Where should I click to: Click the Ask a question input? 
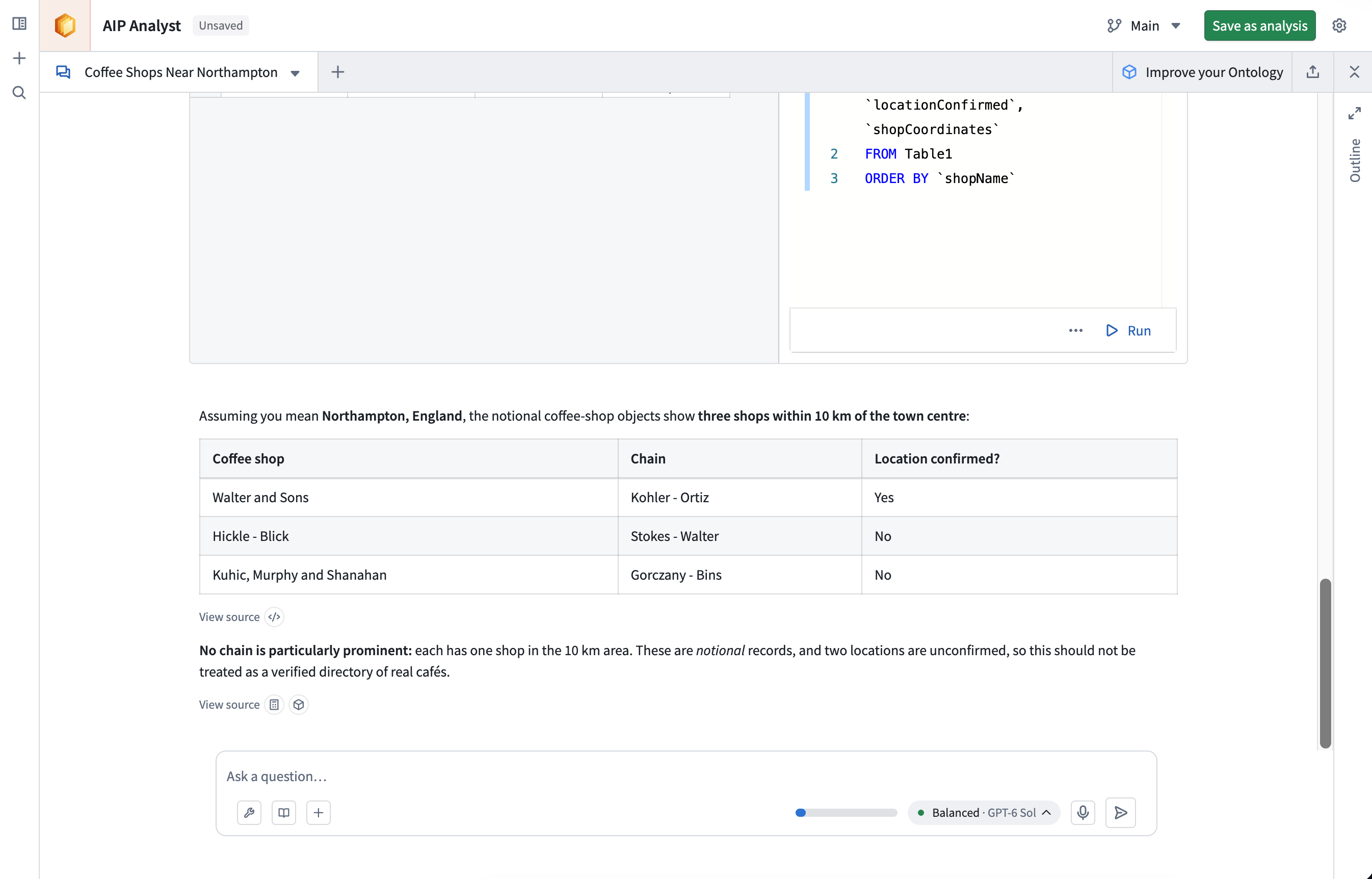coord(685,776)
